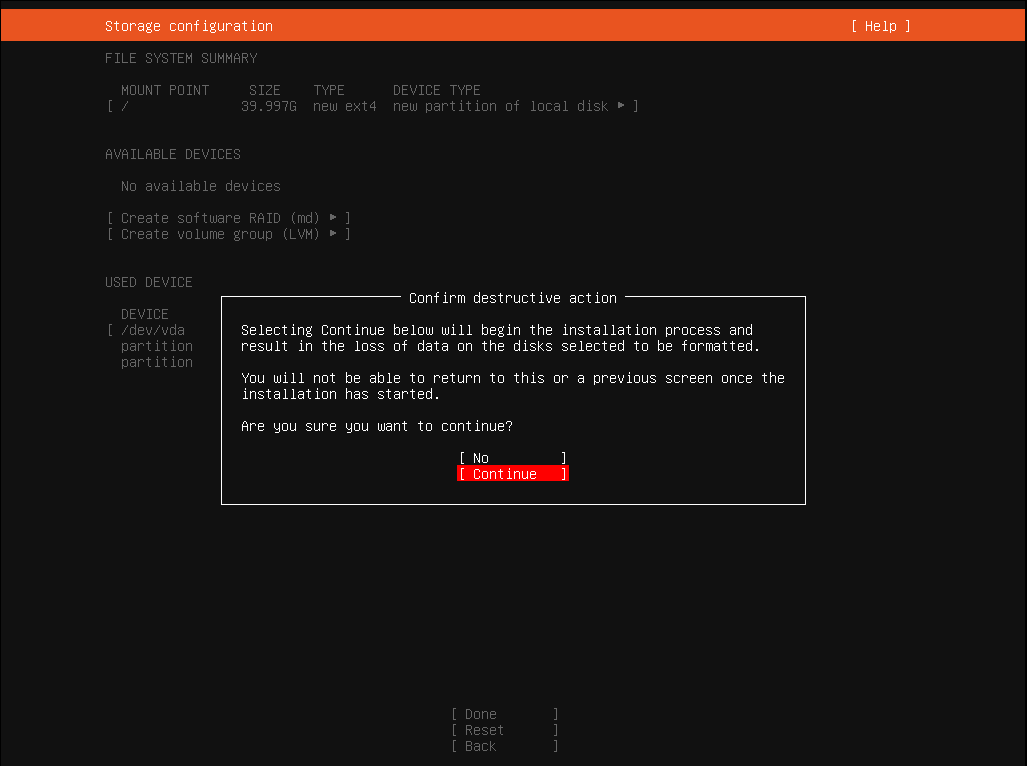Open the Help menu in the title bar
Viewport: 1027px width, 766px height.
[x=880, y=26]
